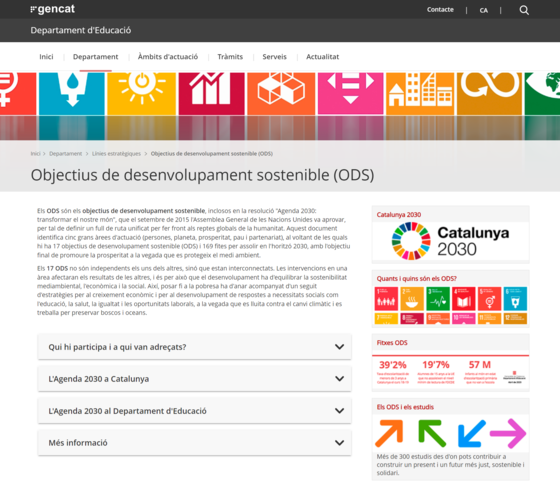The height and width of the screenshot is (487, 560).
Task: Open 'Quants i quins són els ODS?' link
Action: pyautogui.click(x=416, y=278)
